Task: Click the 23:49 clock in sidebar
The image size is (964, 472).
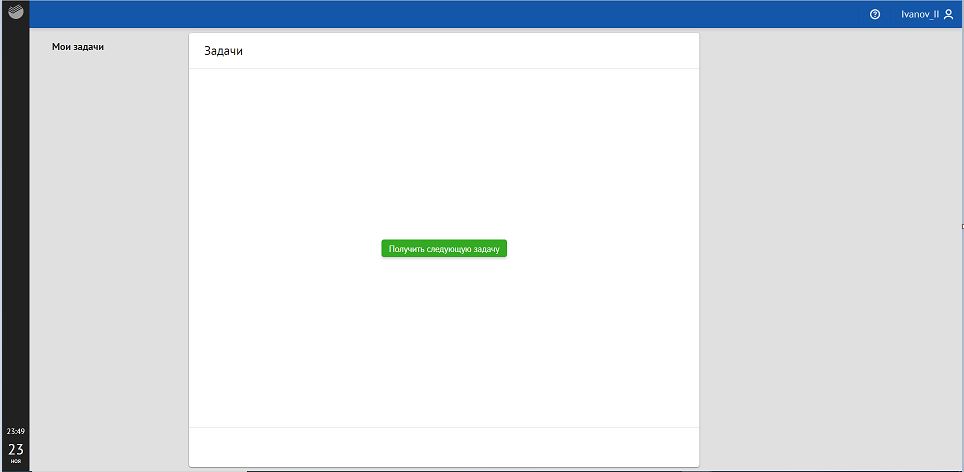Action: point(15,431)
